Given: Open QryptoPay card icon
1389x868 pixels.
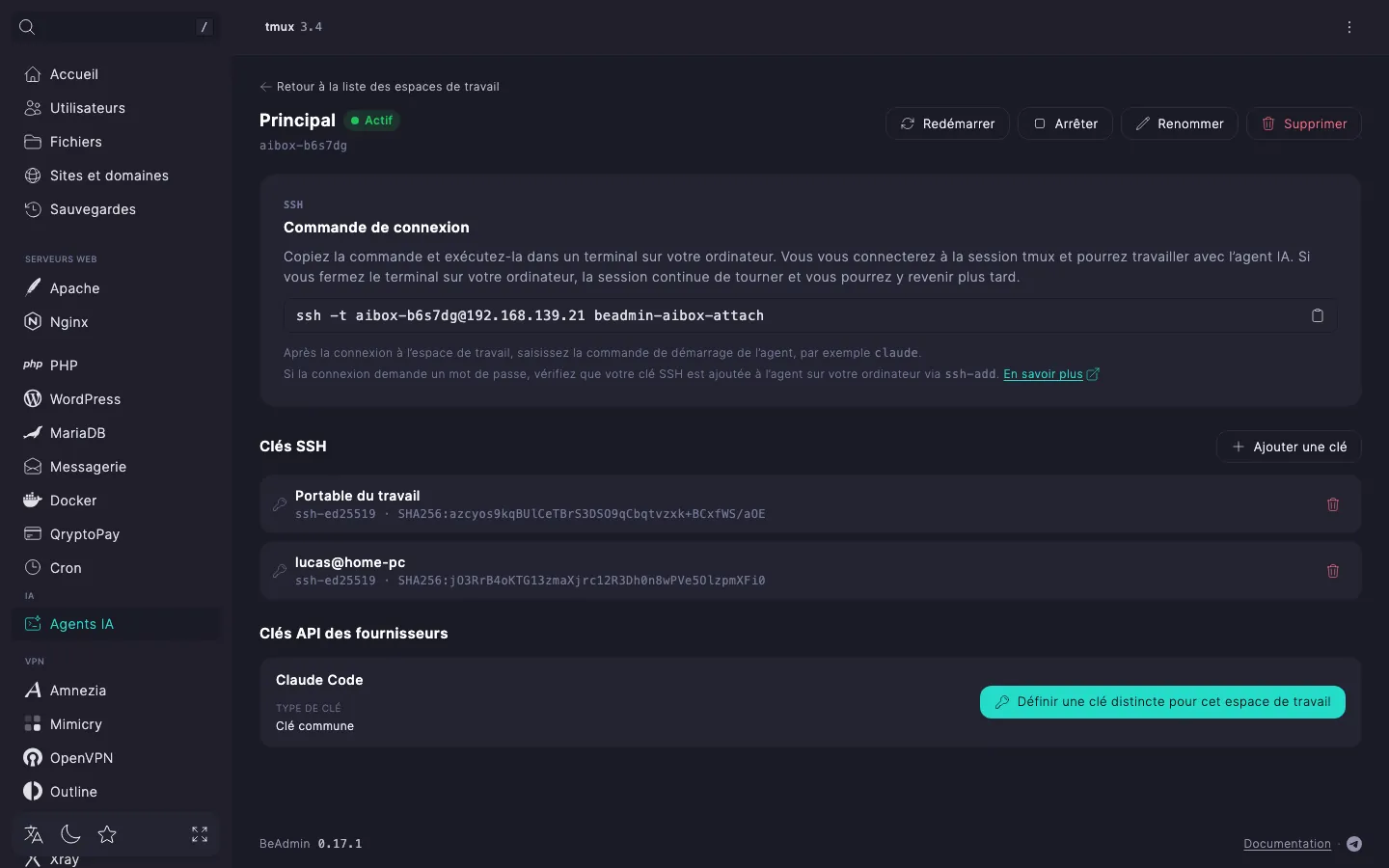Looking at the screenshot, I should (33, 533).
